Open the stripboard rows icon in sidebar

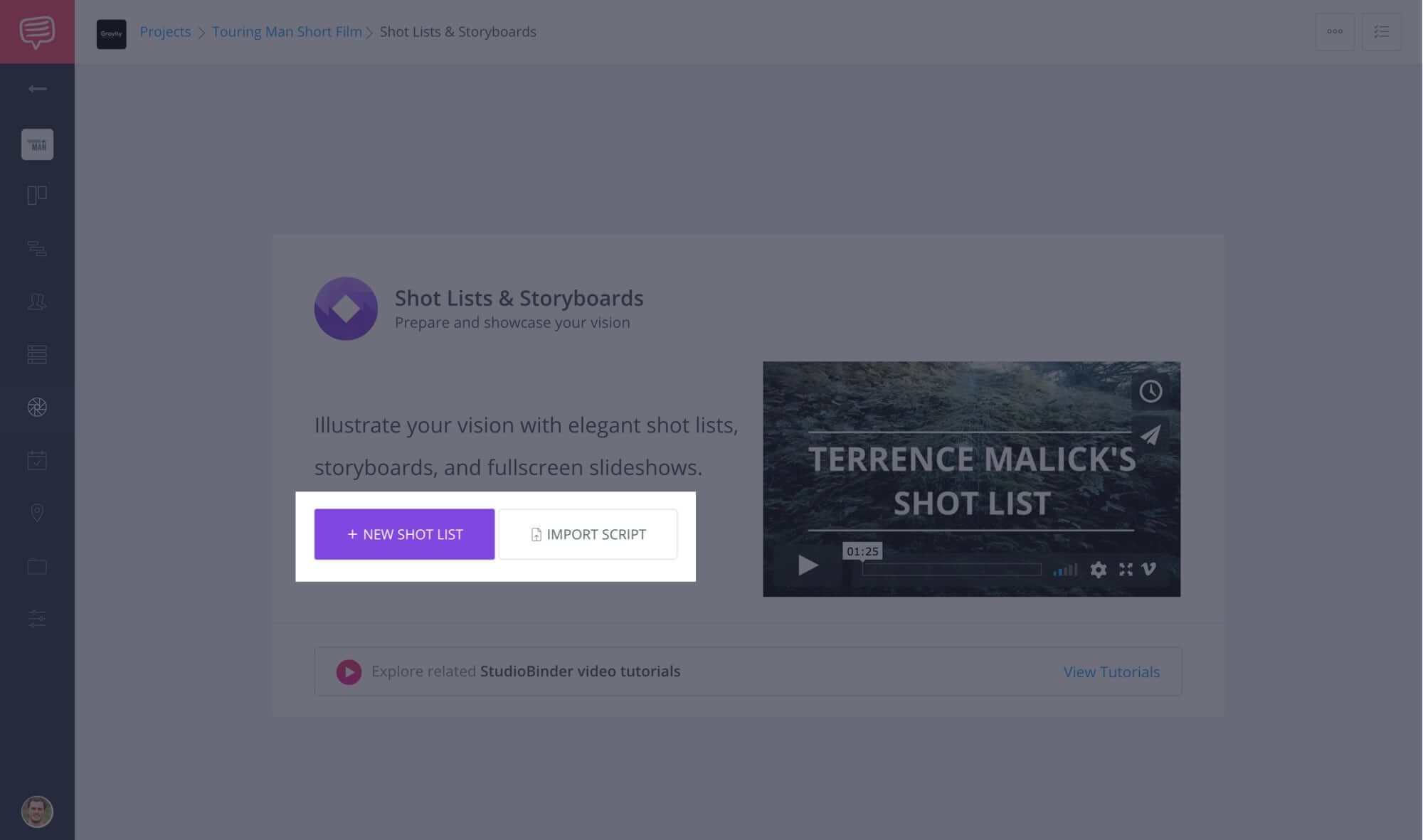click(37, 354)
